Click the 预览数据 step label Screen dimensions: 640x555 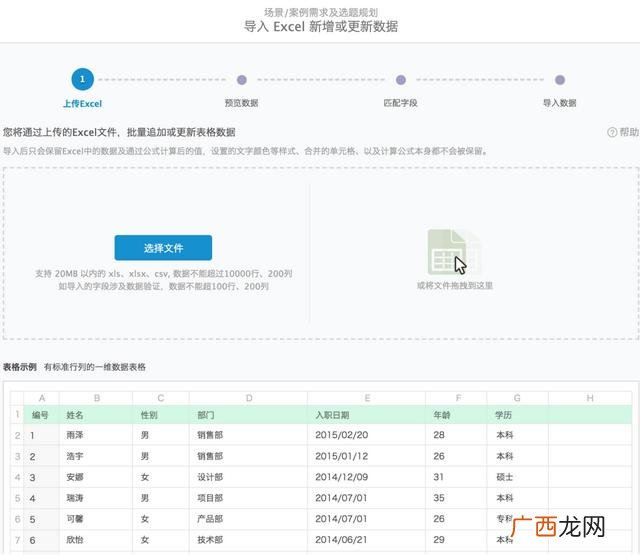pos(242,103)
